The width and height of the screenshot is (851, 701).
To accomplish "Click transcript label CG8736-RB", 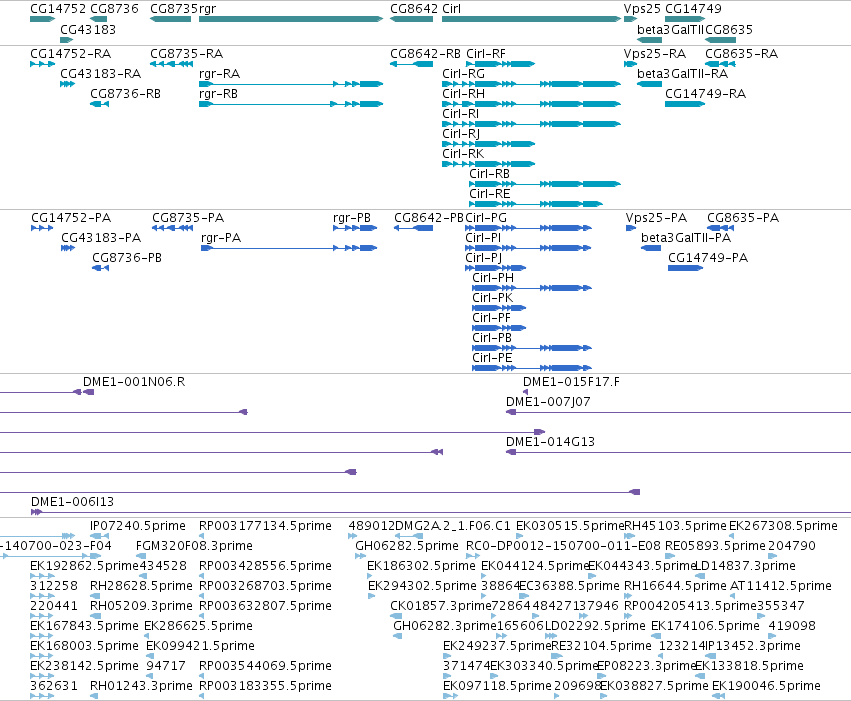I will 125,94.
